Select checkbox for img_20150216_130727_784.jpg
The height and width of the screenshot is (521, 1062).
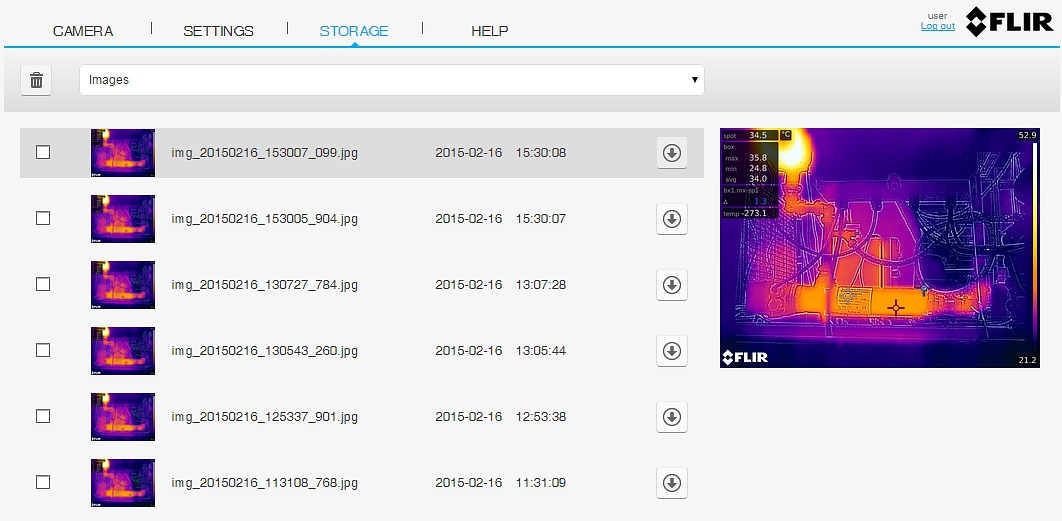[x=43, y=284]
